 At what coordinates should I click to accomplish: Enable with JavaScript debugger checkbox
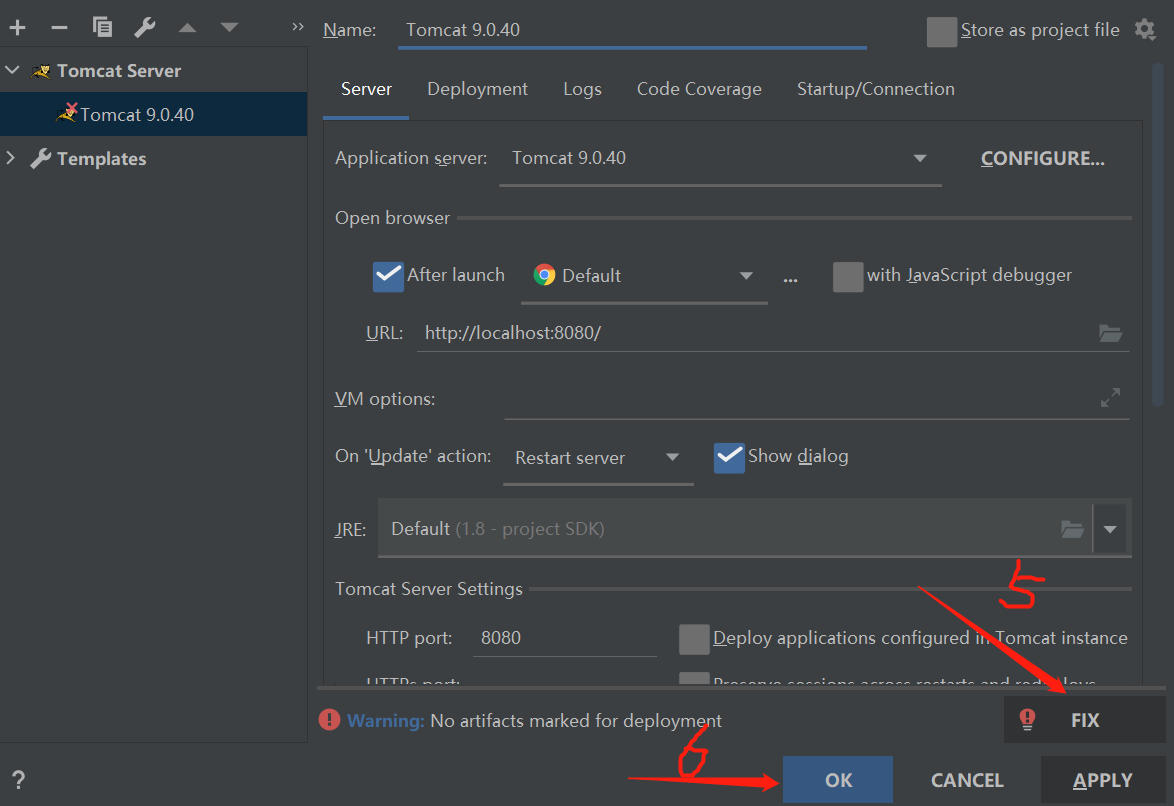848,276
